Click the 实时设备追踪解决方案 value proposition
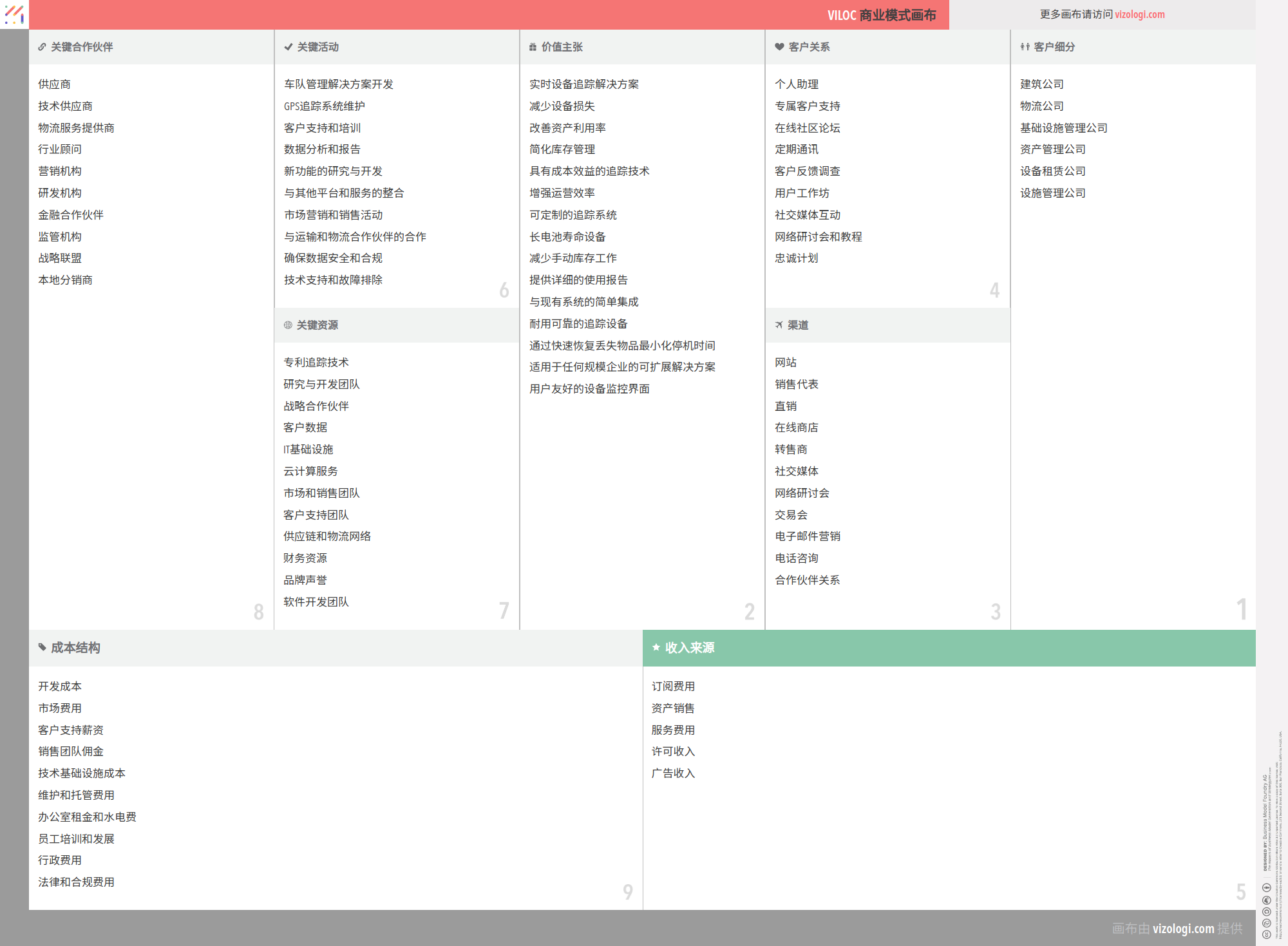1288x946 pixels. pyautogui.click(x=583, y=84)
